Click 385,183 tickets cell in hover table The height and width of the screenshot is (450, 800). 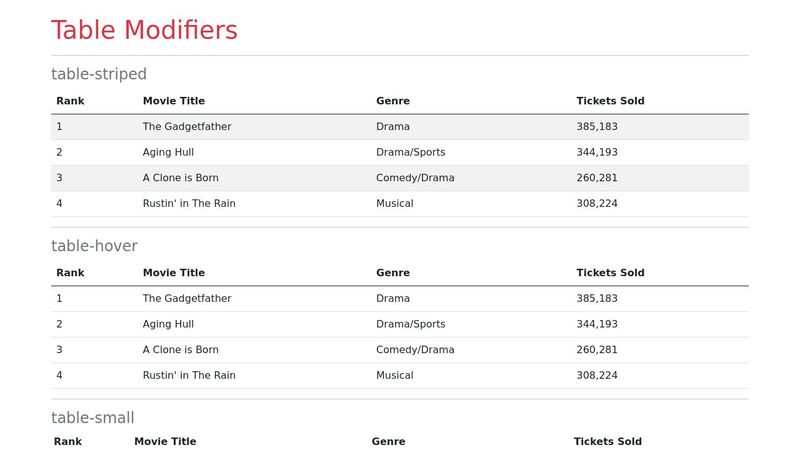[x=597, y=299]
